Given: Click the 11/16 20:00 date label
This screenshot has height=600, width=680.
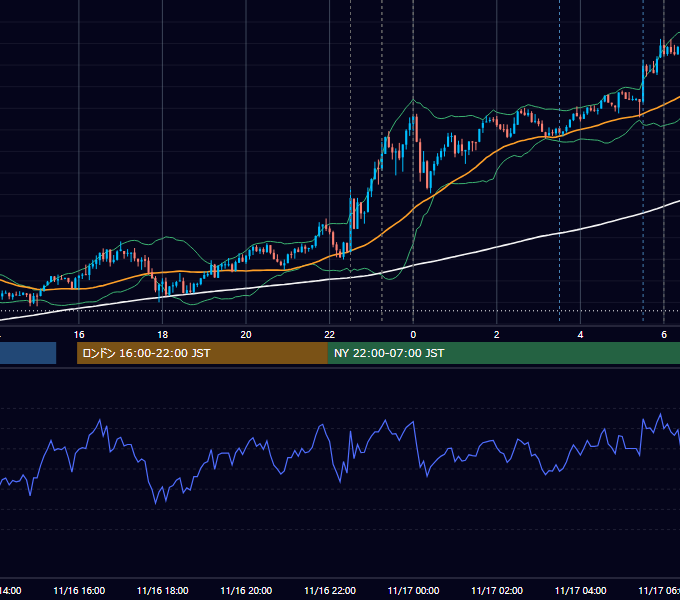Looking at the screenshot, I should pos(246,591).
